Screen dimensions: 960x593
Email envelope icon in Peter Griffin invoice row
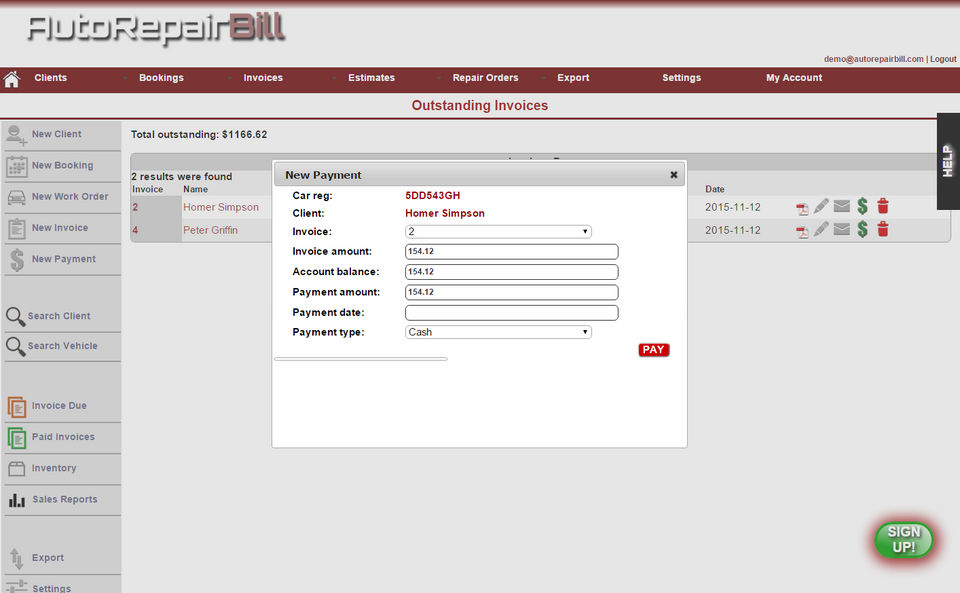[842, 229]
